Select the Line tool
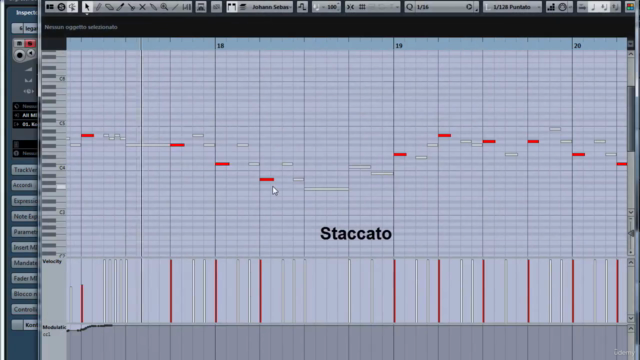Viewport: 640px width, 360px height. (x=175, y=7)
